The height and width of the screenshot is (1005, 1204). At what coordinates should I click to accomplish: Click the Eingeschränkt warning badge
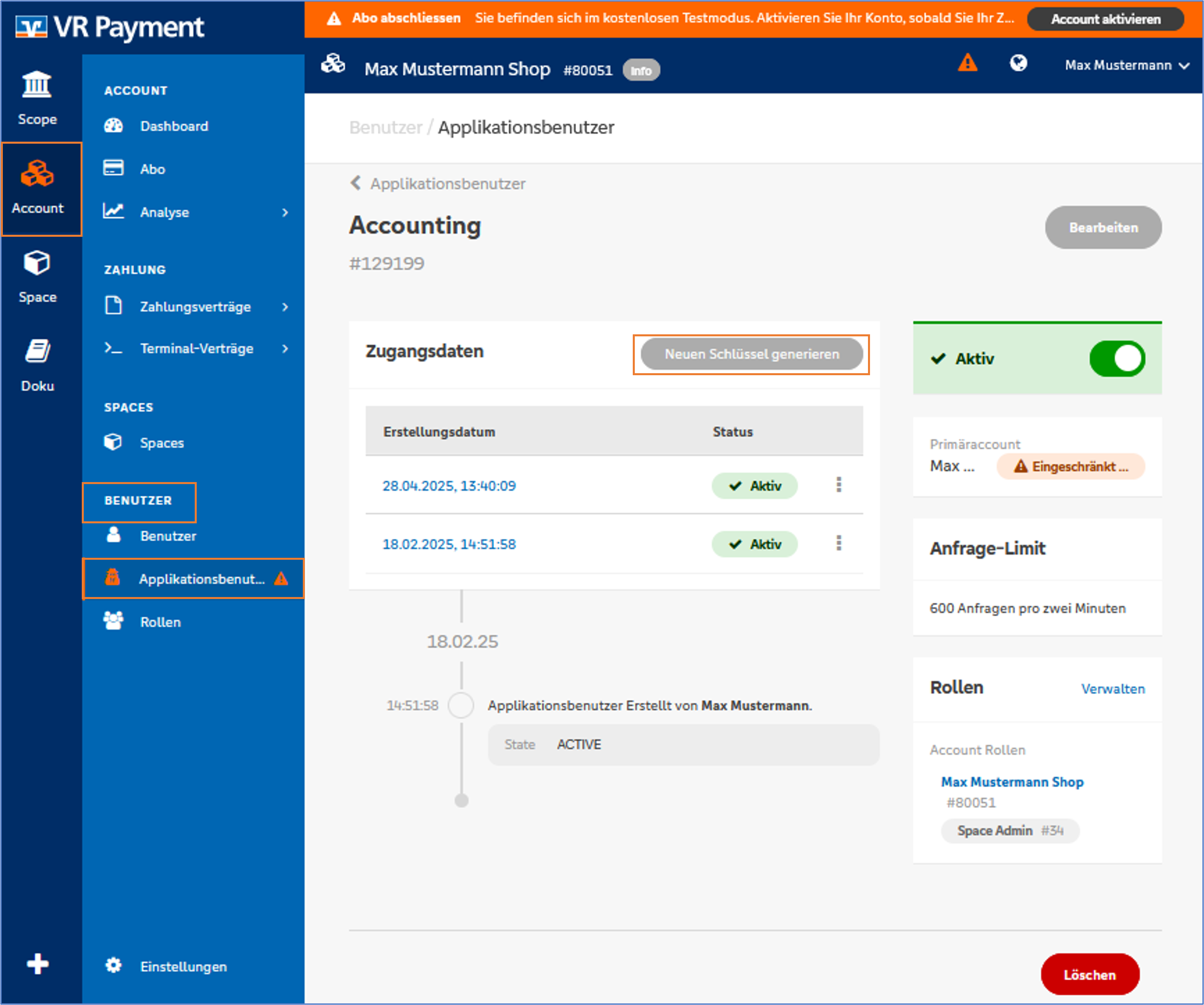1070,467
